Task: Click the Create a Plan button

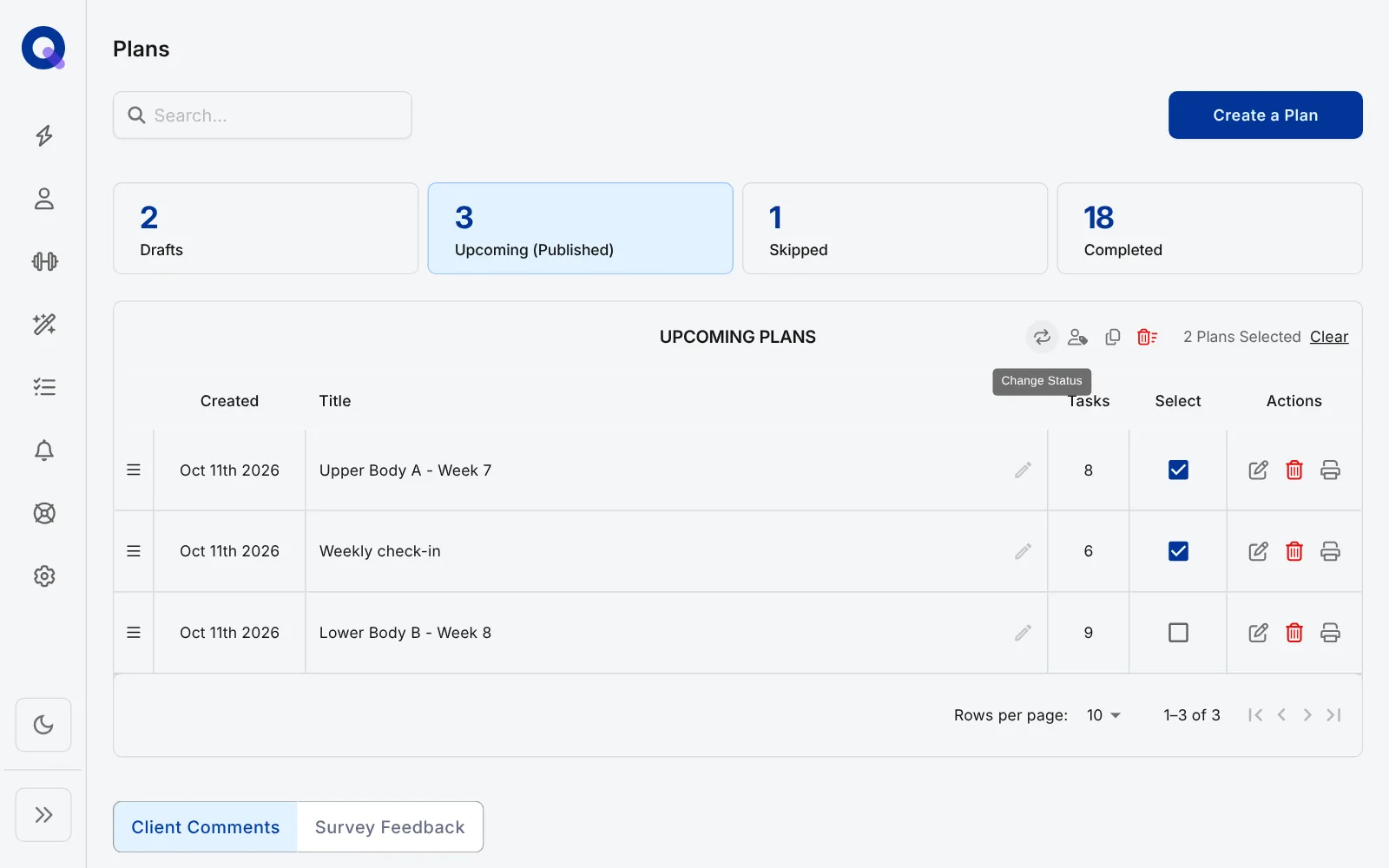Action: (x=1265, y=115)
